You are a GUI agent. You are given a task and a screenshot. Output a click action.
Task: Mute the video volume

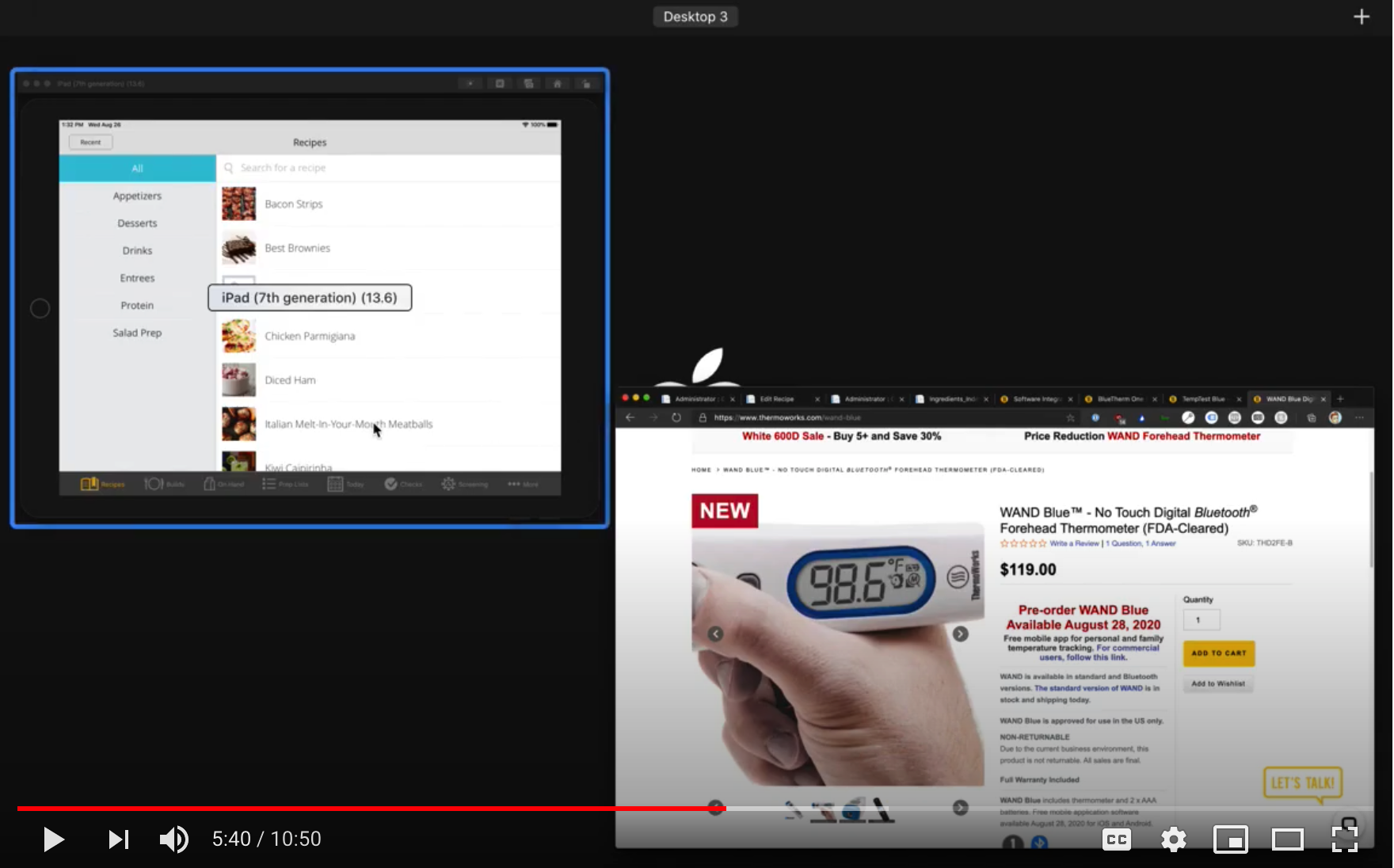pos(173,839)
